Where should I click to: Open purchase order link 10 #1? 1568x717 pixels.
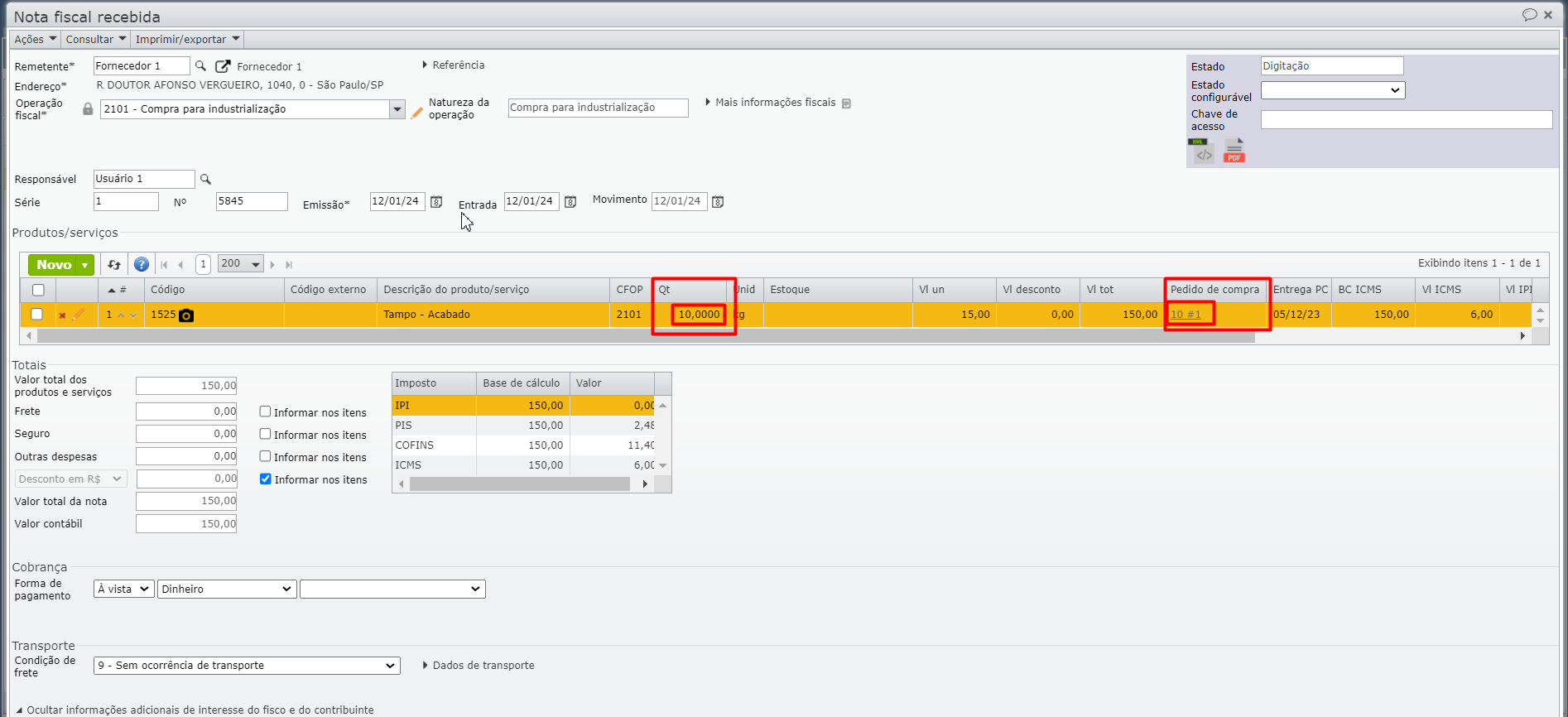click(x=1186, y=315)
